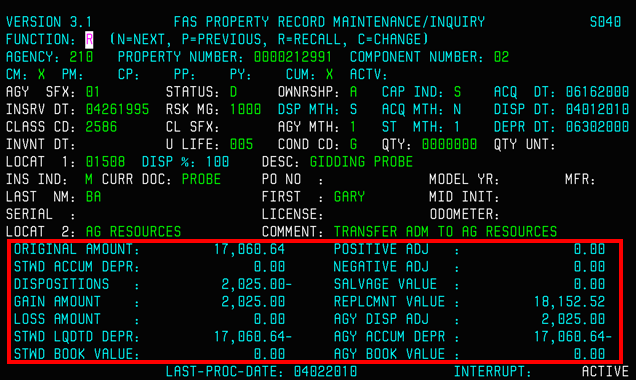Click the QTY value 0000000
Viewport: 636px width, 380px height.
[x=449, y=144]
